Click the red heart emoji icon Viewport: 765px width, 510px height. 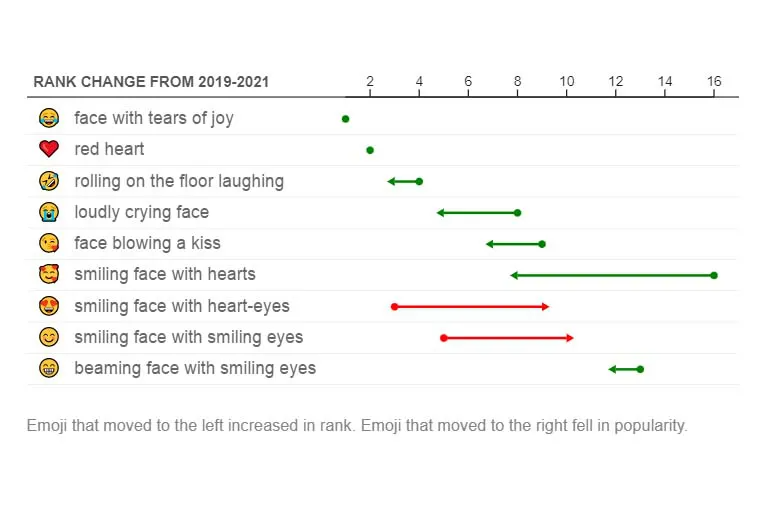point(48,149)
